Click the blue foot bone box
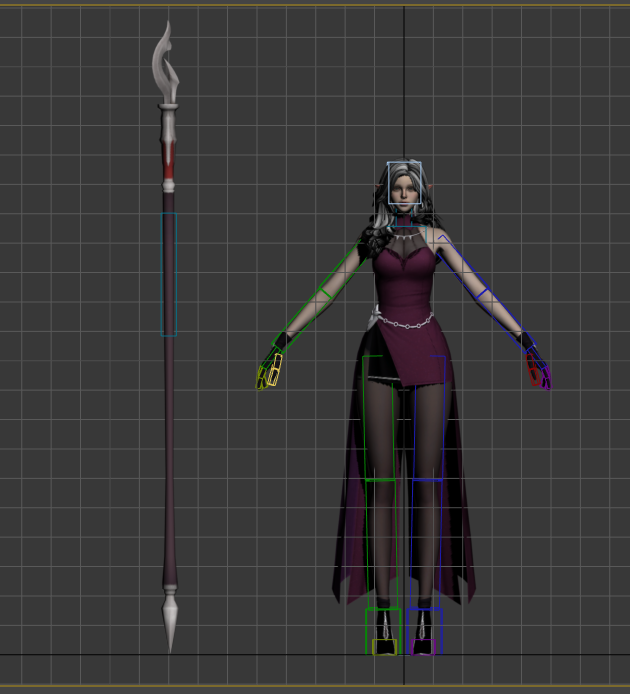The width and height of the screenshot is (630, 694). [x=424, y=630]
